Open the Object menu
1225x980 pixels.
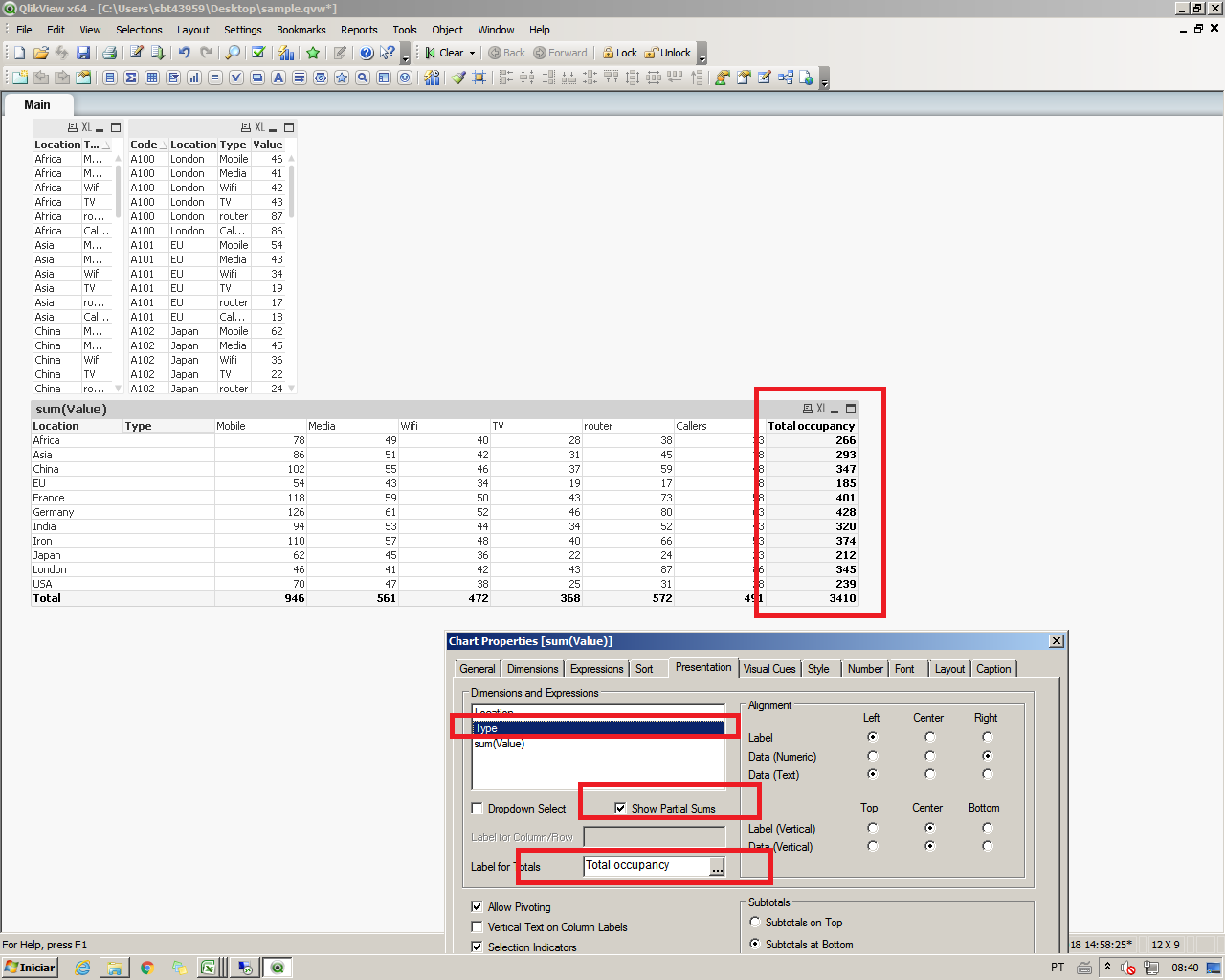pyautogui.click(x=447, y=30)
